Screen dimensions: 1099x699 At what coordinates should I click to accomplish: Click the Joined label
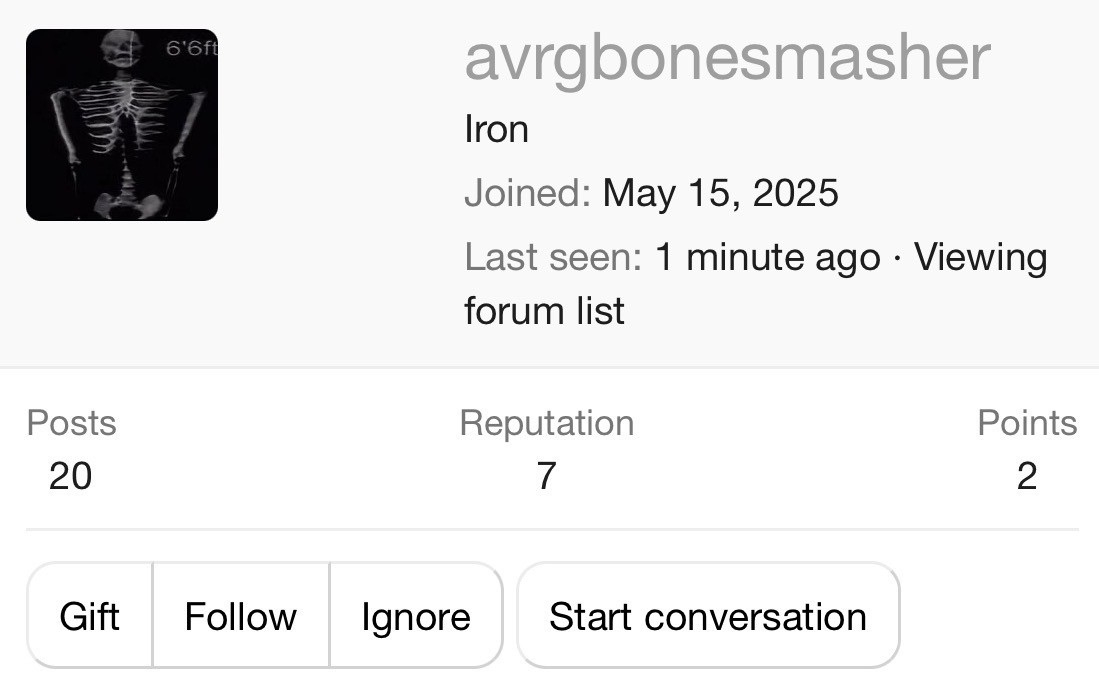pyautogui.click(x=527, y=193)
